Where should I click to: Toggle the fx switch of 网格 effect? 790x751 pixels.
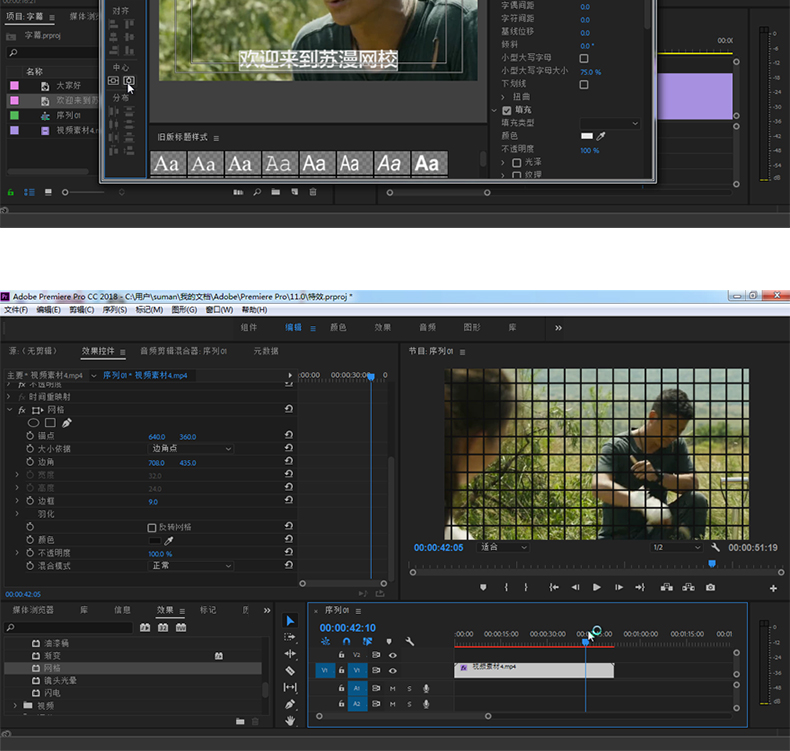(22, 410)
